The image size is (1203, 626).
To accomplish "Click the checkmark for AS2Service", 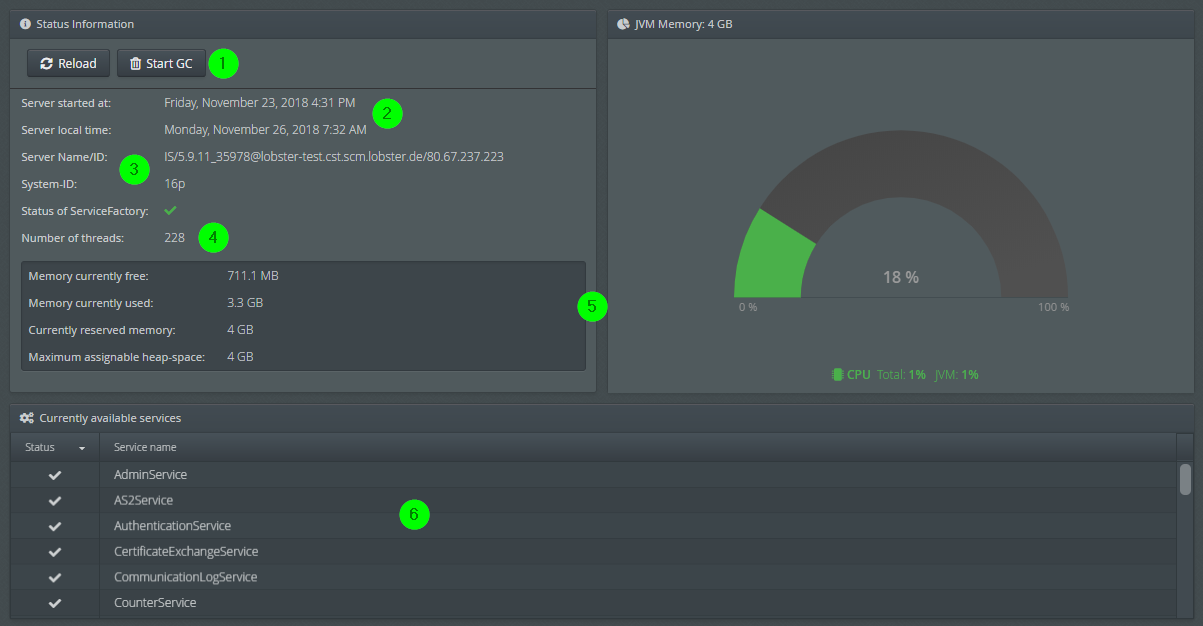I will (x=55, y=500).
